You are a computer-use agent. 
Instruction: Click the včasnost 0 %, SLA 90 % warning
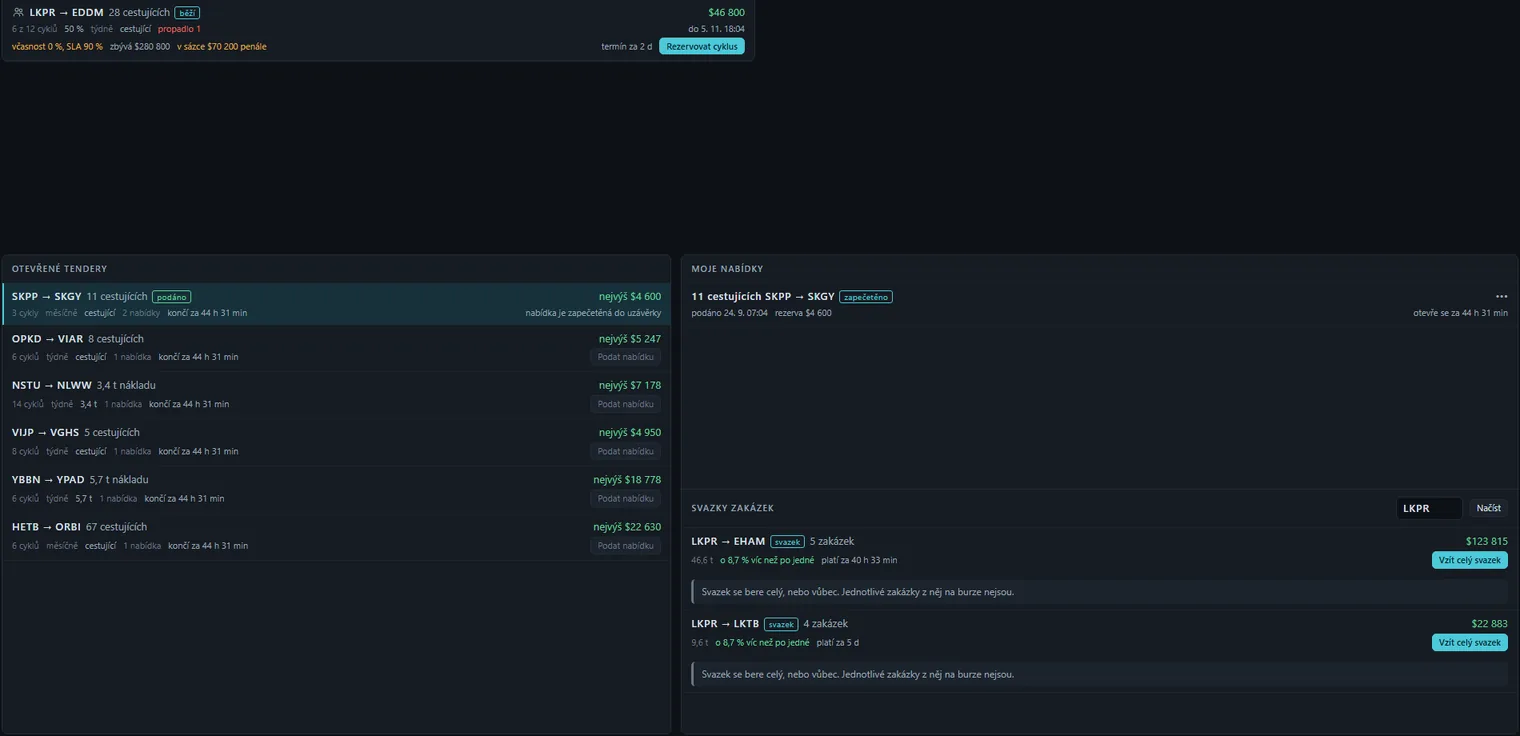point(57,47)
